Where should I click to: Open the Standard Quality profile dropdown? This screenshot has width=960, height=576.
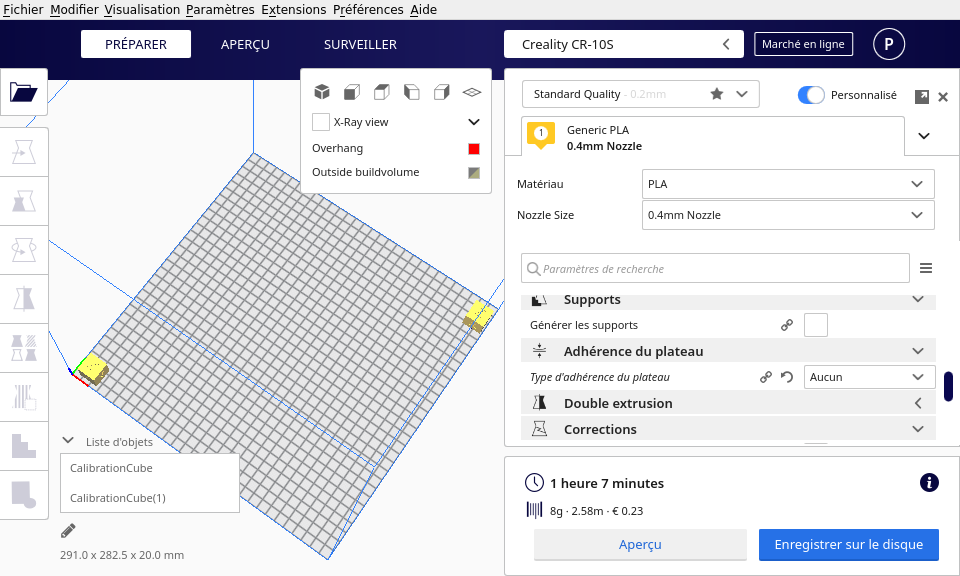pos(640,94)
